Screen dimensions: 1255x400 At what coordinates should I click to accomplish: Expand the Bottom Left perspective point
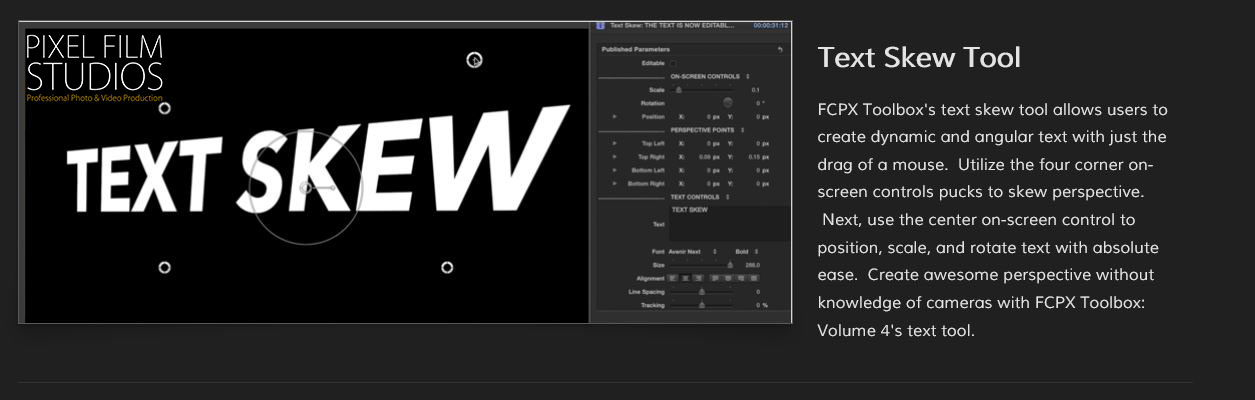[615, 170]
